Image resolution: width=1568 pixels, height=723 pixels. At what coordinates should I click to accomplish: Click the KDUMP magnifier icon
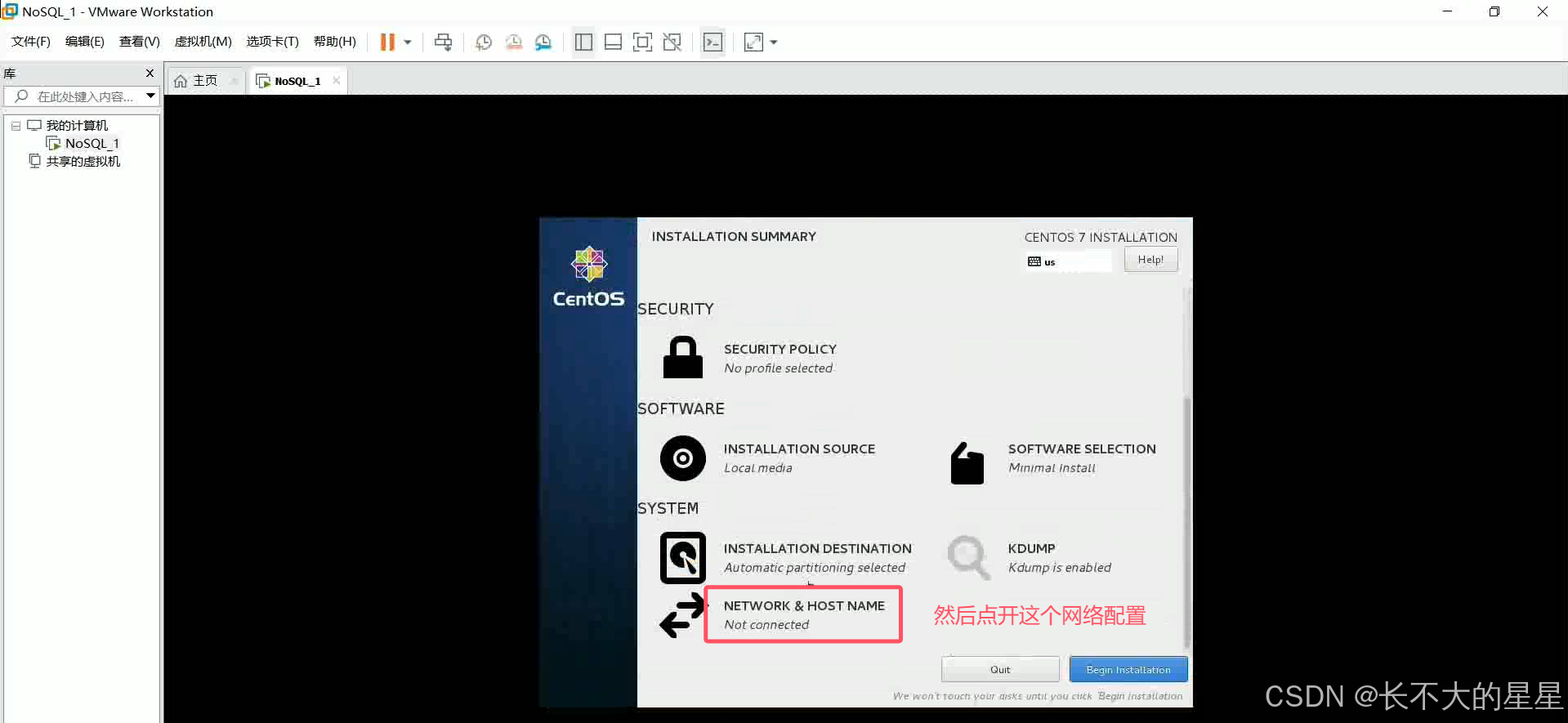[x=968, y=557]
